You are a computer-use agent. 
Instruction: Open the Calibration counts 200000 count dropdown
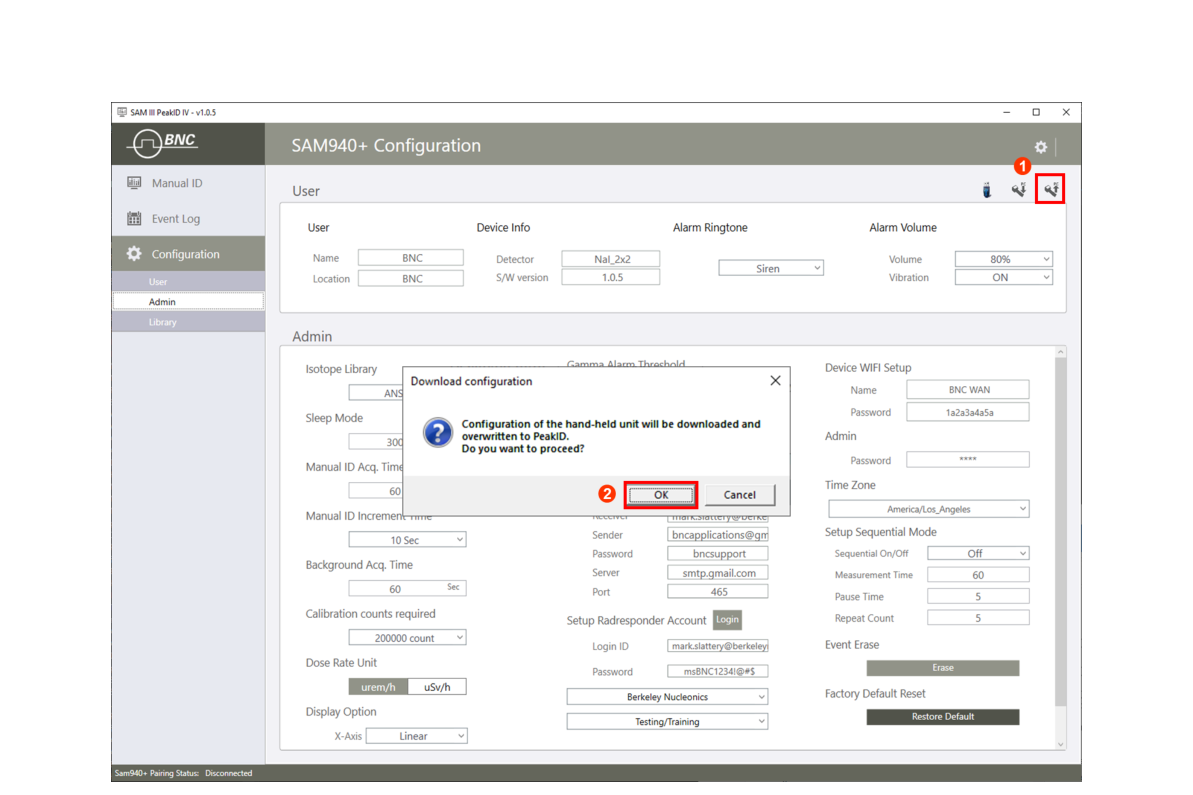(x=407, y=638)
